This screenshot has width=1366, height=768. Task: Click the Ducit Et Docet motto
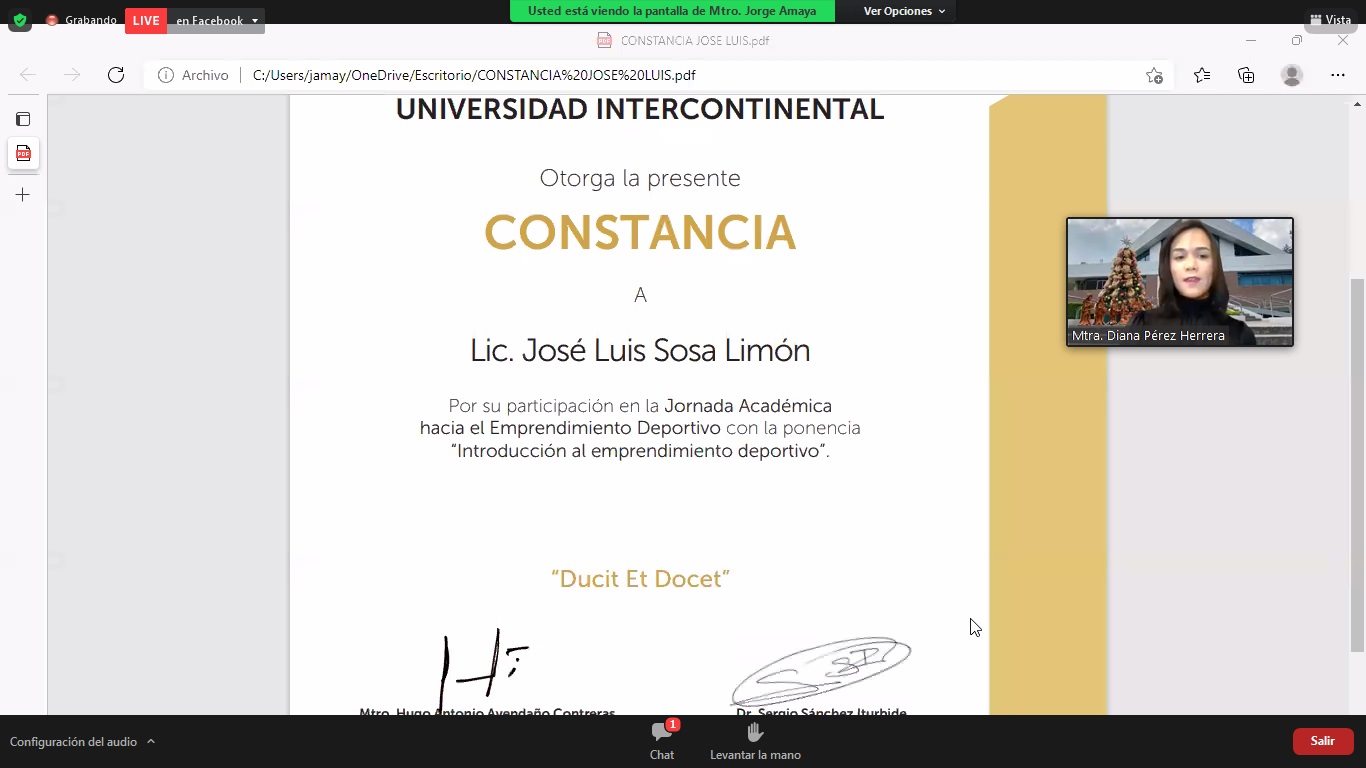point(640,579)
